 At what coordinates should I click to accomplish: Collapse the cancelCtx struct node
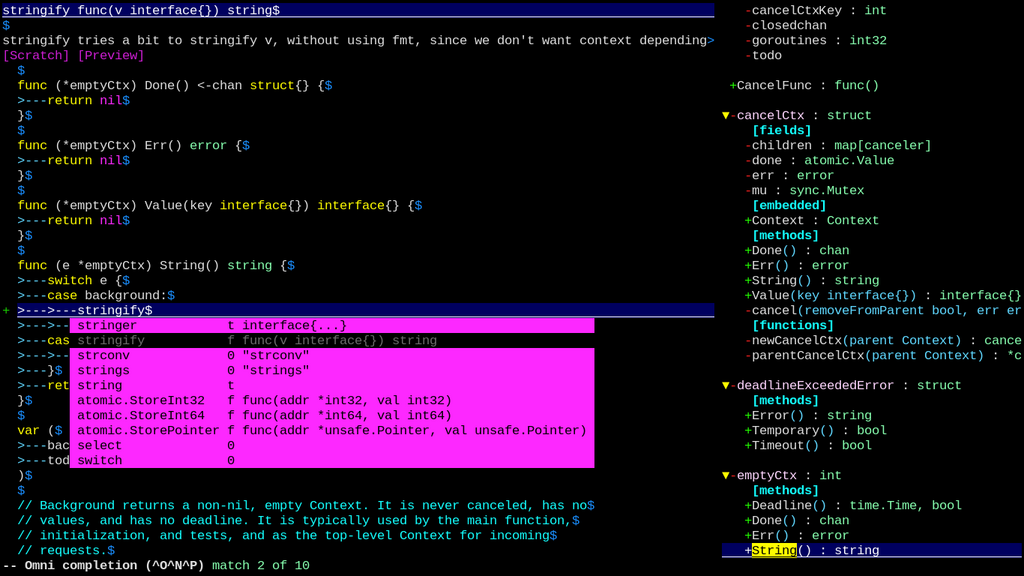click(x=726, y=116)
